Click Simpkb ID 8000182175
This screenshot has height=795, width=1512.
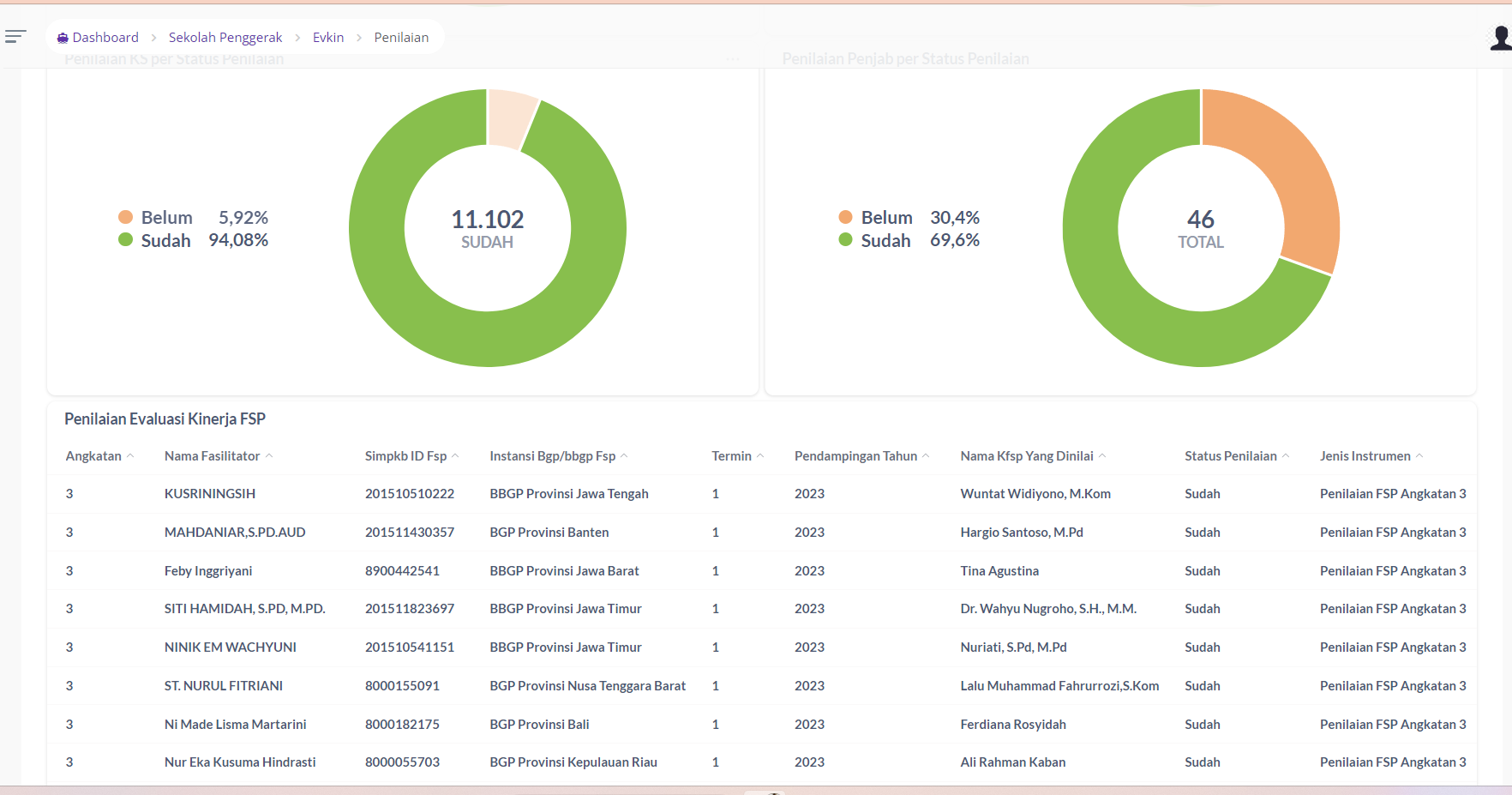pyautogui.click(x=402, y=725)
